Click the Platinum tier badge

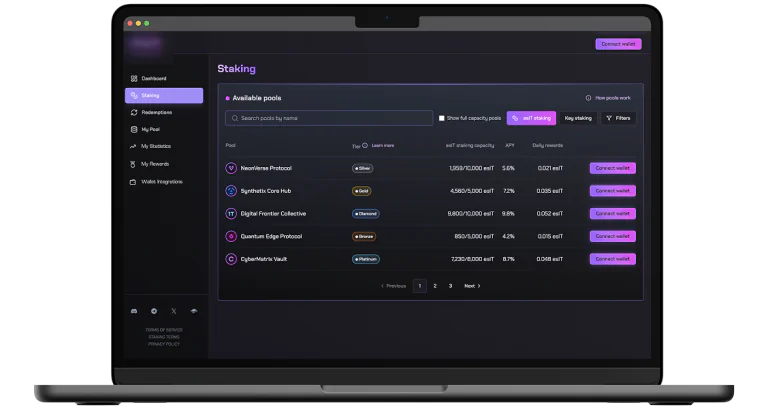pyautogui.click(x=366, y=259)
